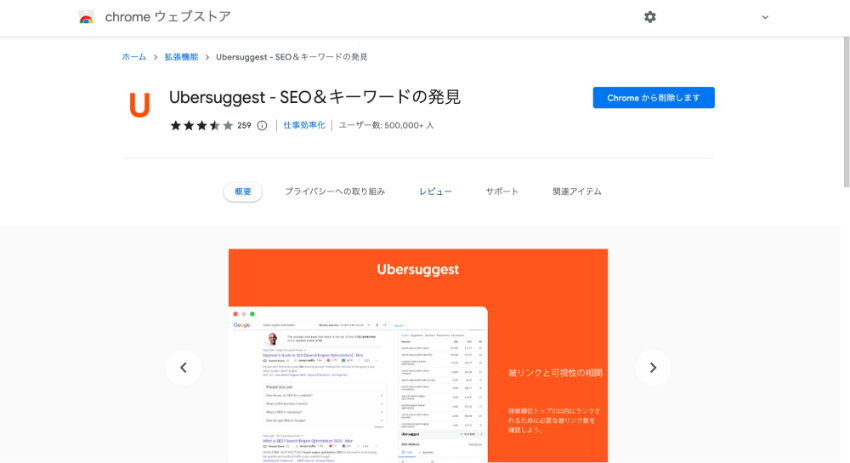Viewport: 850px width, 463px height.
Task: Select the 概要 tab
Action: (x=243, y=191)
